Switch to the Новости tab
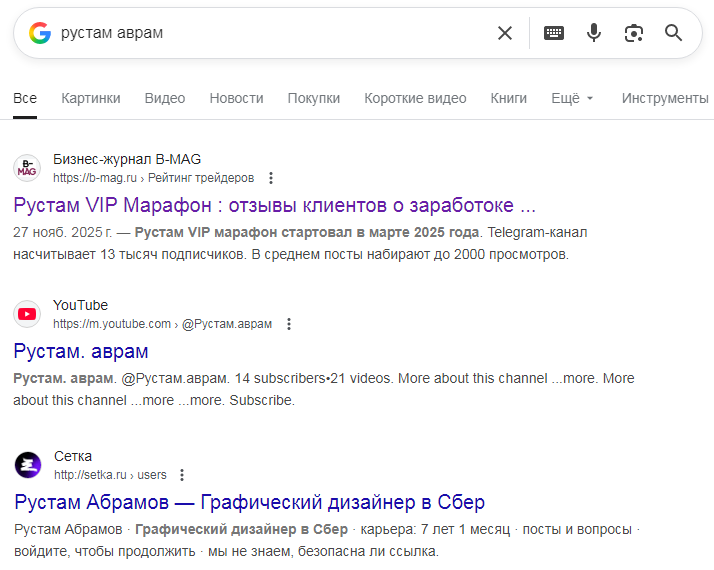Screen dimensions: 714x570 point(236,98)
